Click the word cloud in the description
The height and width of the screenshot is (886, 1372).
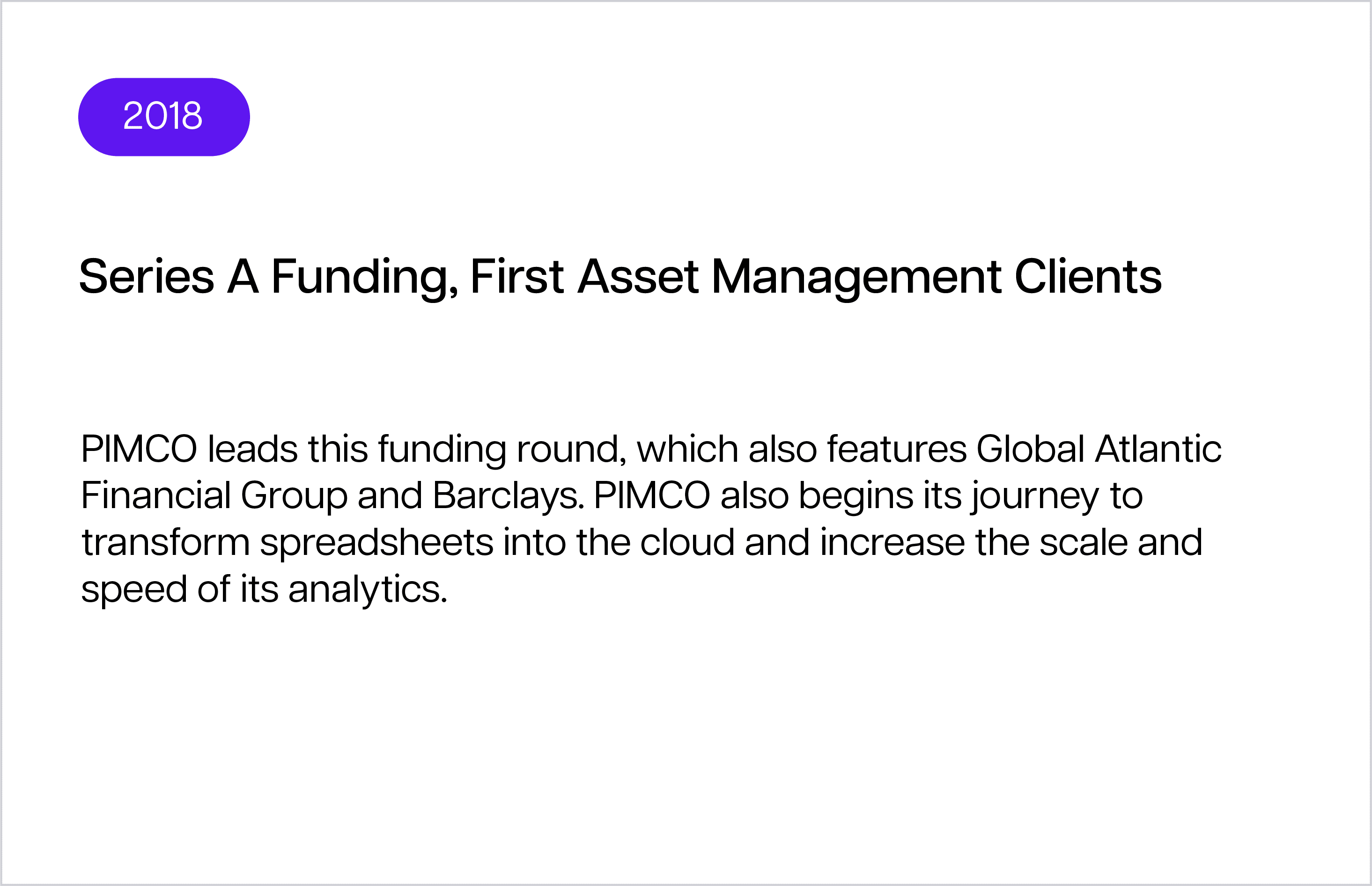(687, 542)
